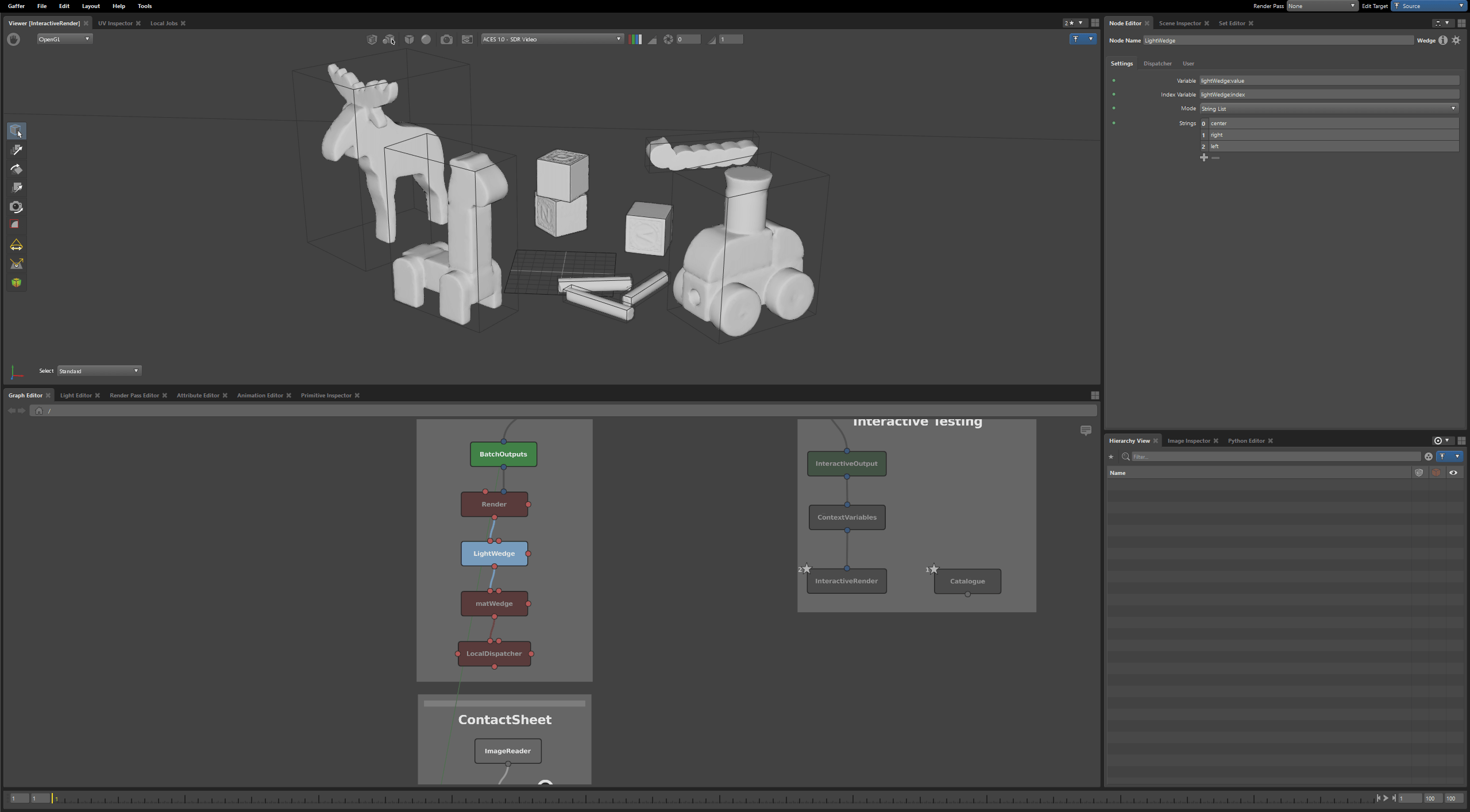Open the drawing mode cube menu
1470x812 pixels.
[x=409, y=39]
